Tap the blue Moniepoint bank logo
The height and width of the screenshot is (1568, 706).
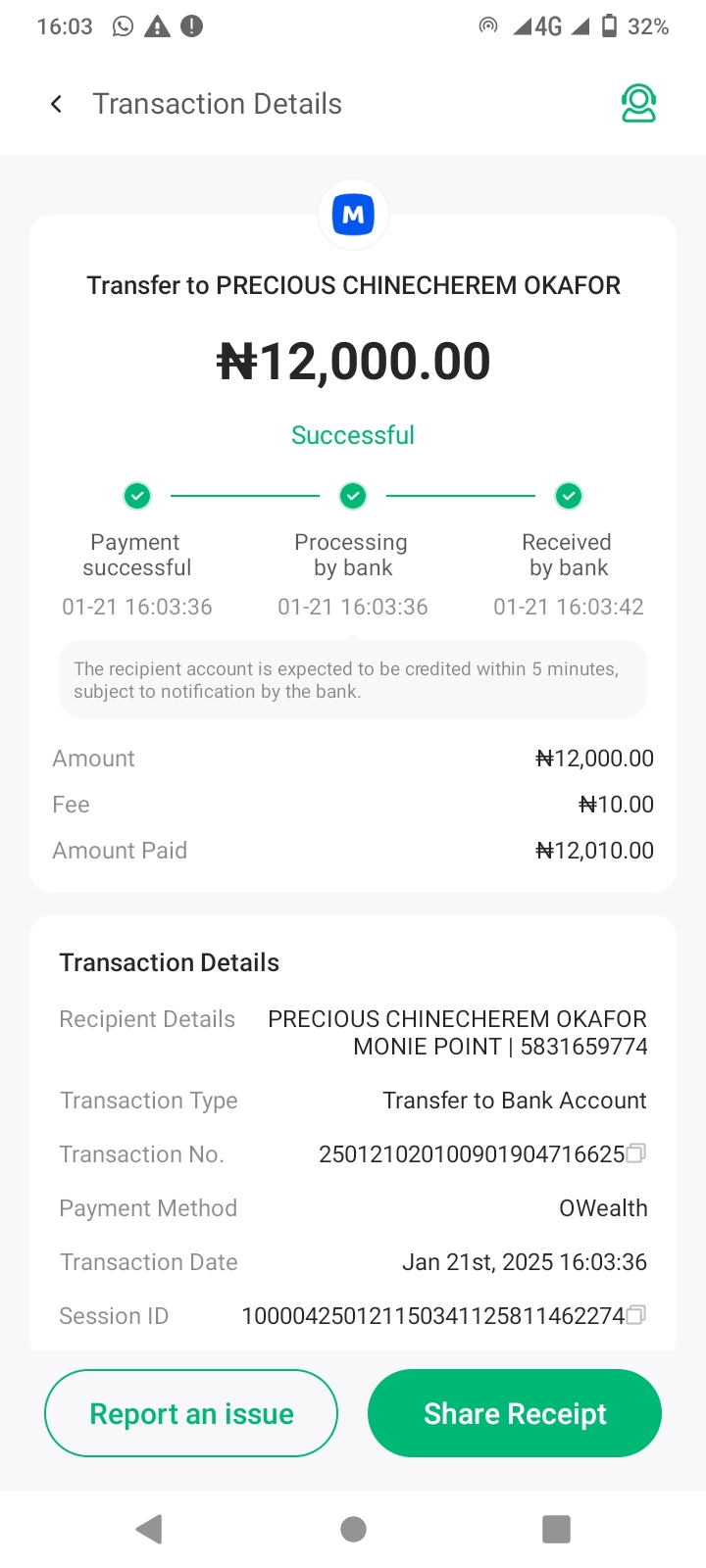(x=353, y=215)
